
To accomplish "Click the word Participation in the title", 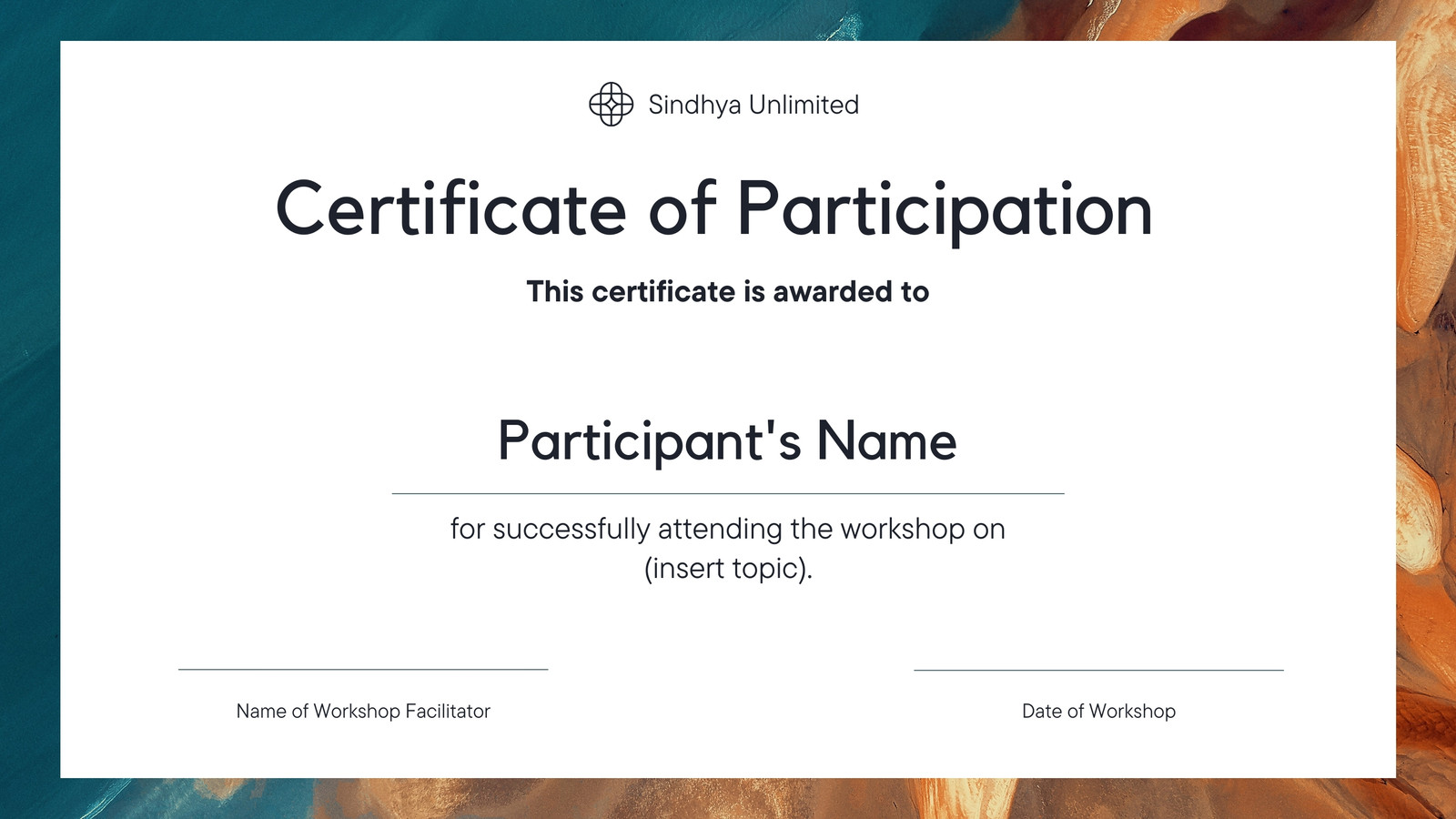I will [945, 211].
